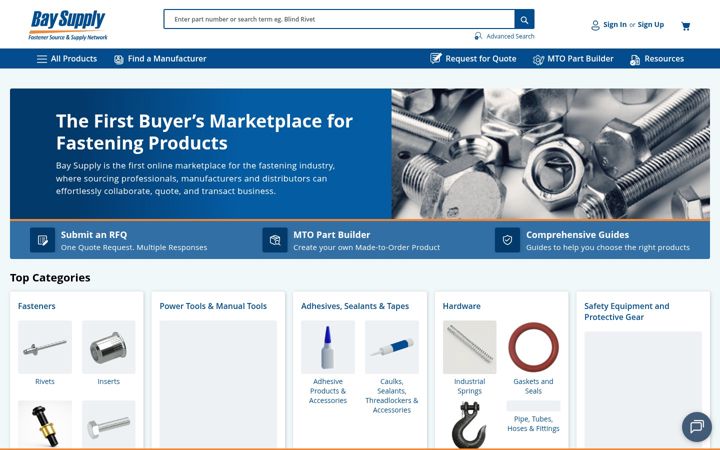Click the Industrial Springs image

[469, 347]
